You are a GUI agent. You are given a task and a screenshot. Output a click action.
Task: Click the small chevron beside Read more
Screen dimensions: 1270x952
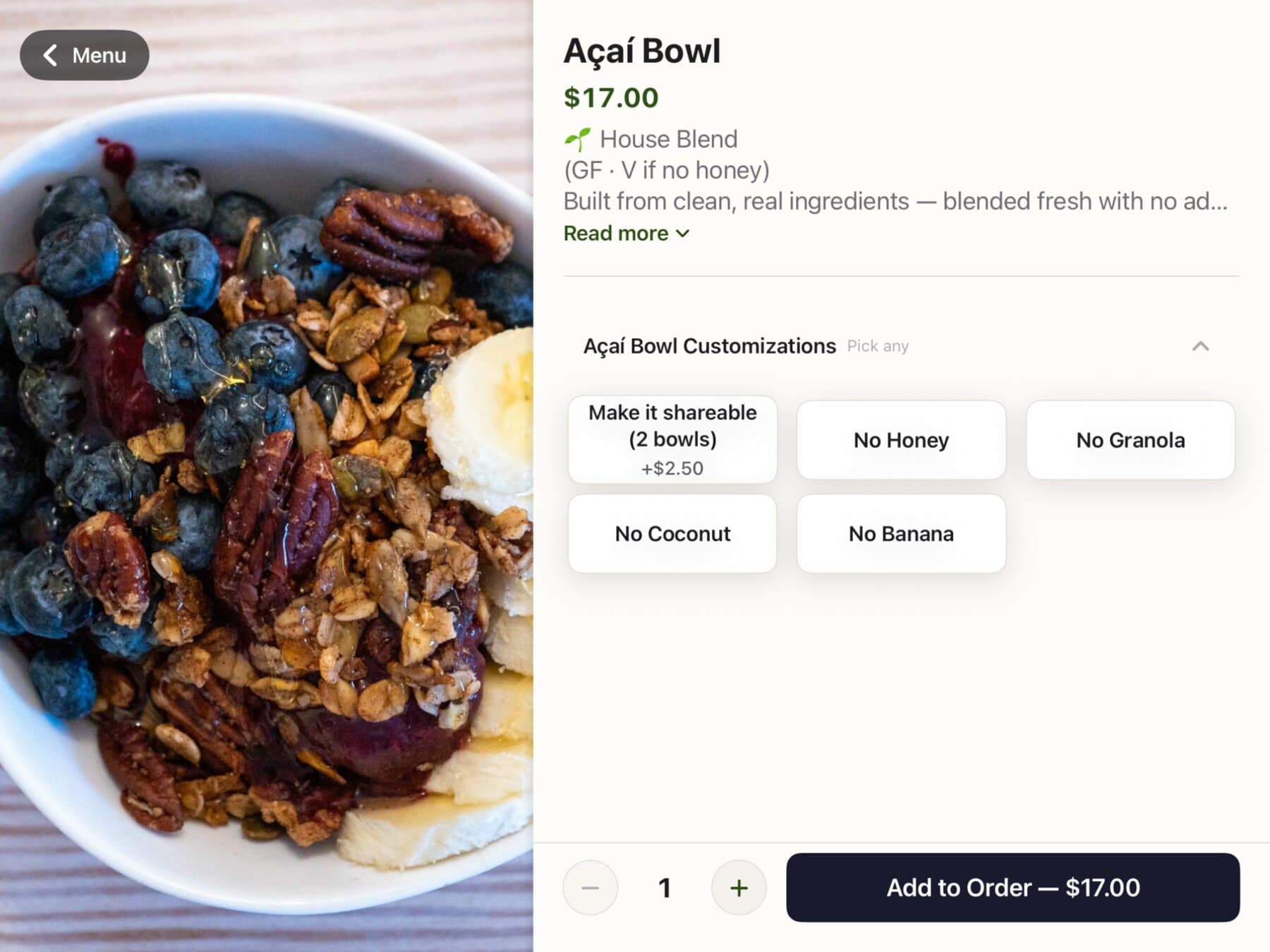pos(682,233)
